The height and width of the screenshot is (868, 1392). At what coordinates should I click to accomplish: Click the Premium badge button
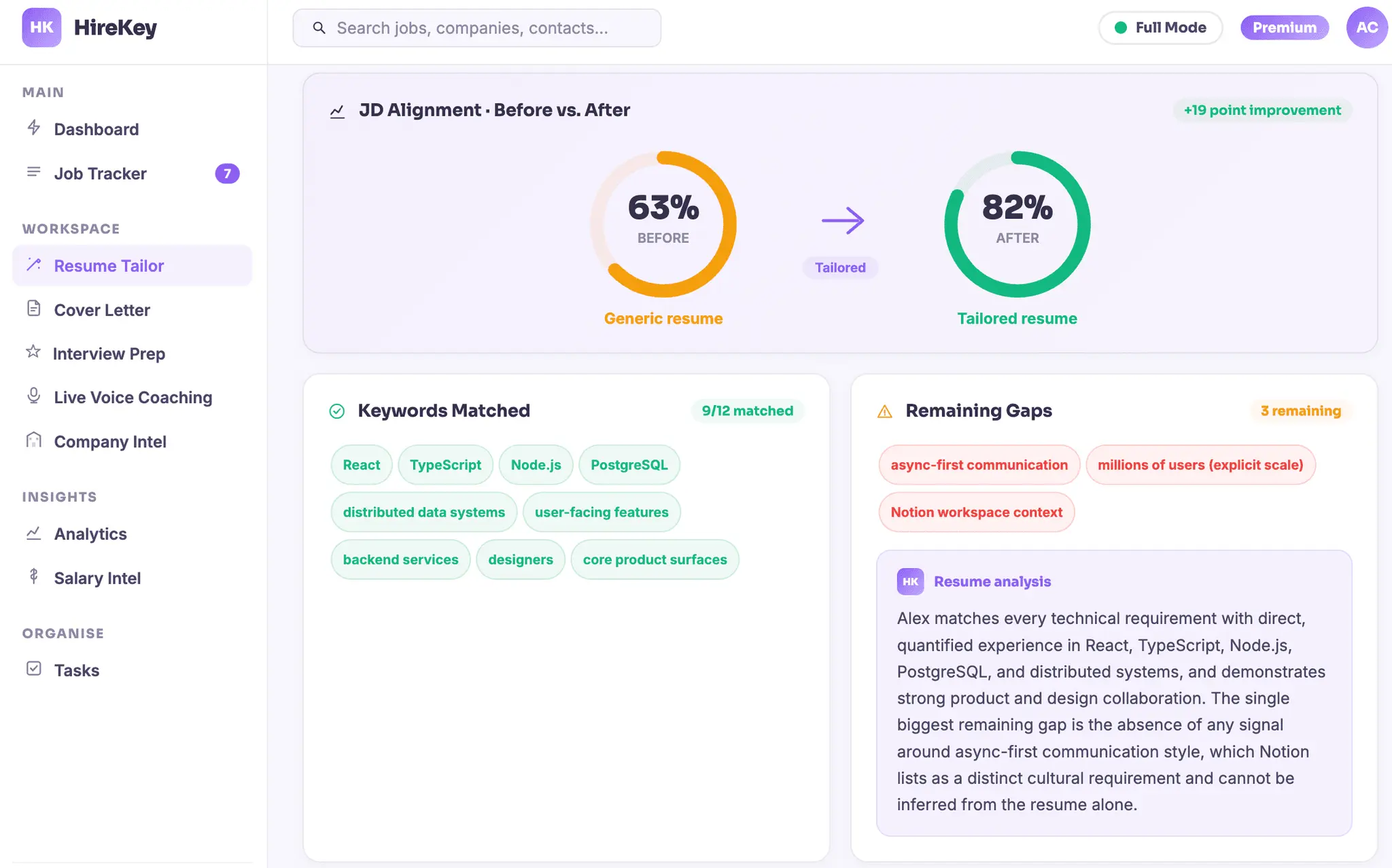coord(1285,28)
